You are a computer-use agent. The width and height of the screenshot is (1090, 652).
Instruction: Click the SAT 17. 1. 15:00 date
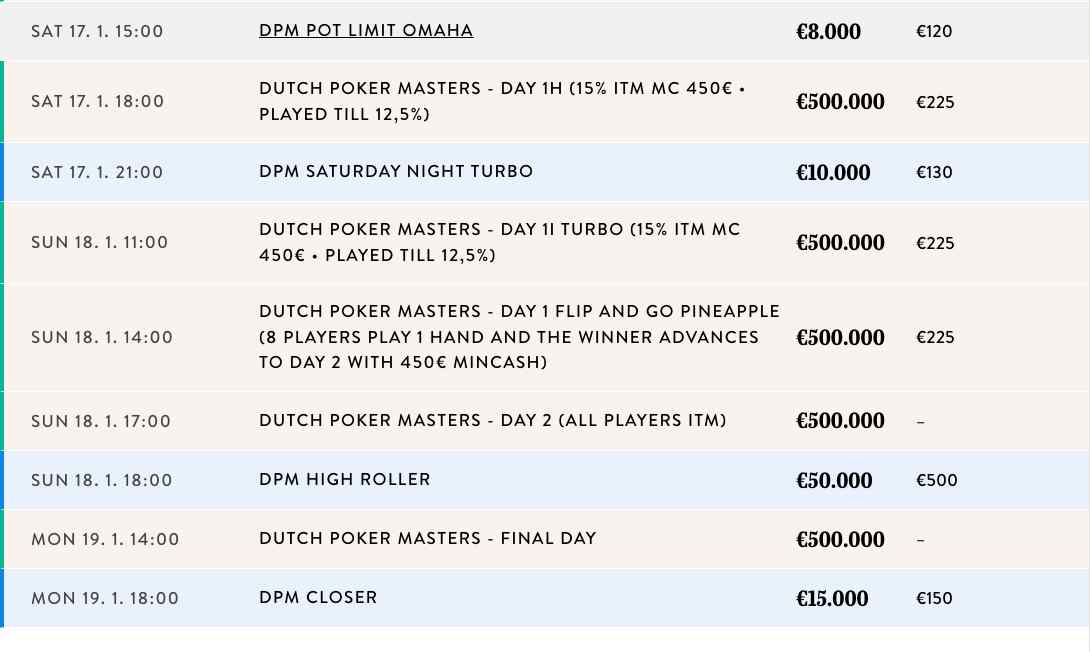click(97, 32)
